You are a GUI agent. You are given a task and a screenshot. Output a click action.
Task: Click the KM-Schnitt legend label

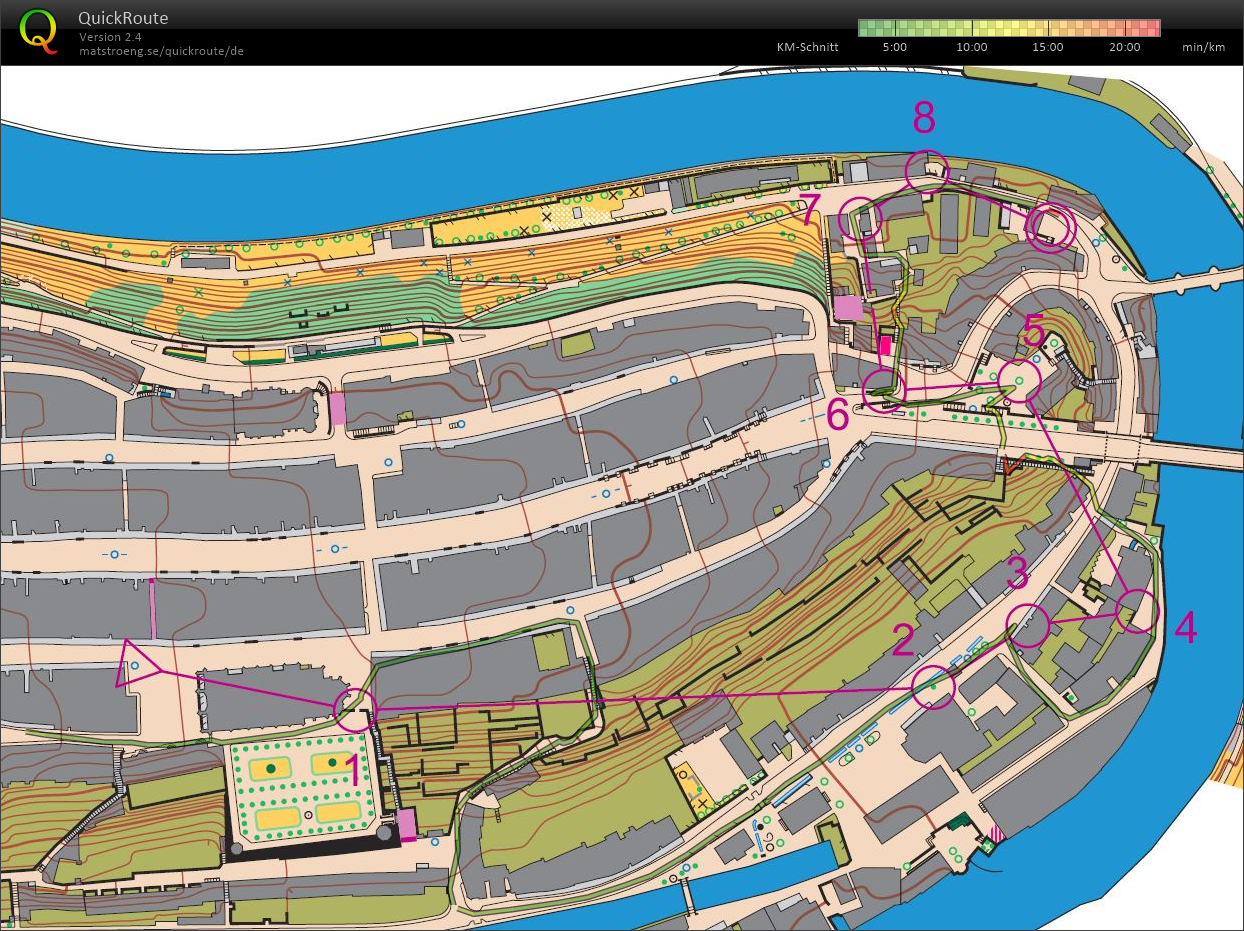(x=807, y=47)
